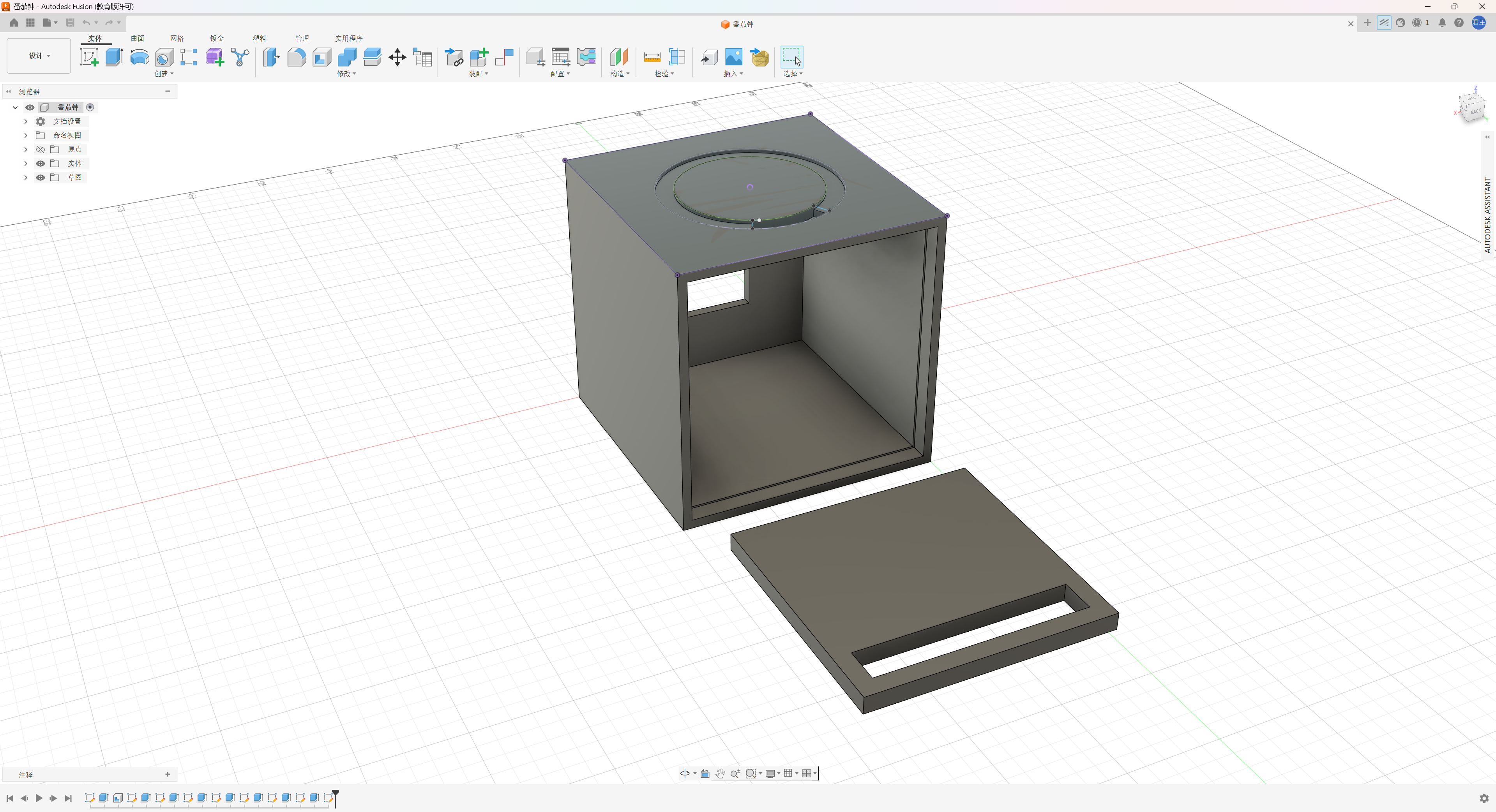1496x812 pixels.
Task: Open a new design tab with plus button
Action: tap(1368, 23)
